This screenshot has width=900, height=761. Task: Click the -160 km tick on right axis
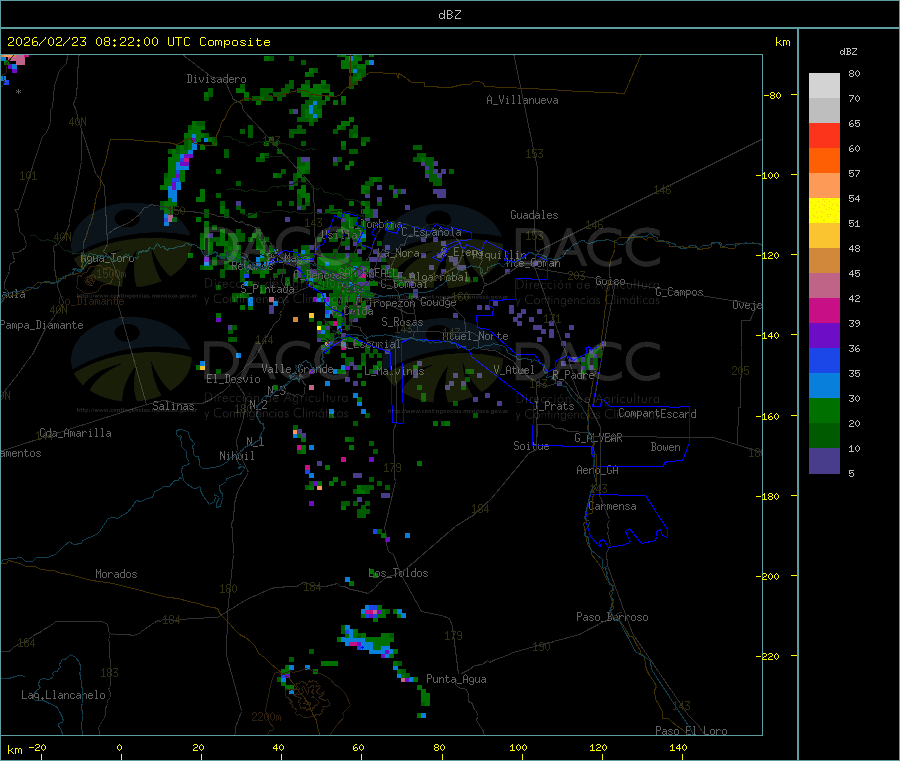pos(771,416)
